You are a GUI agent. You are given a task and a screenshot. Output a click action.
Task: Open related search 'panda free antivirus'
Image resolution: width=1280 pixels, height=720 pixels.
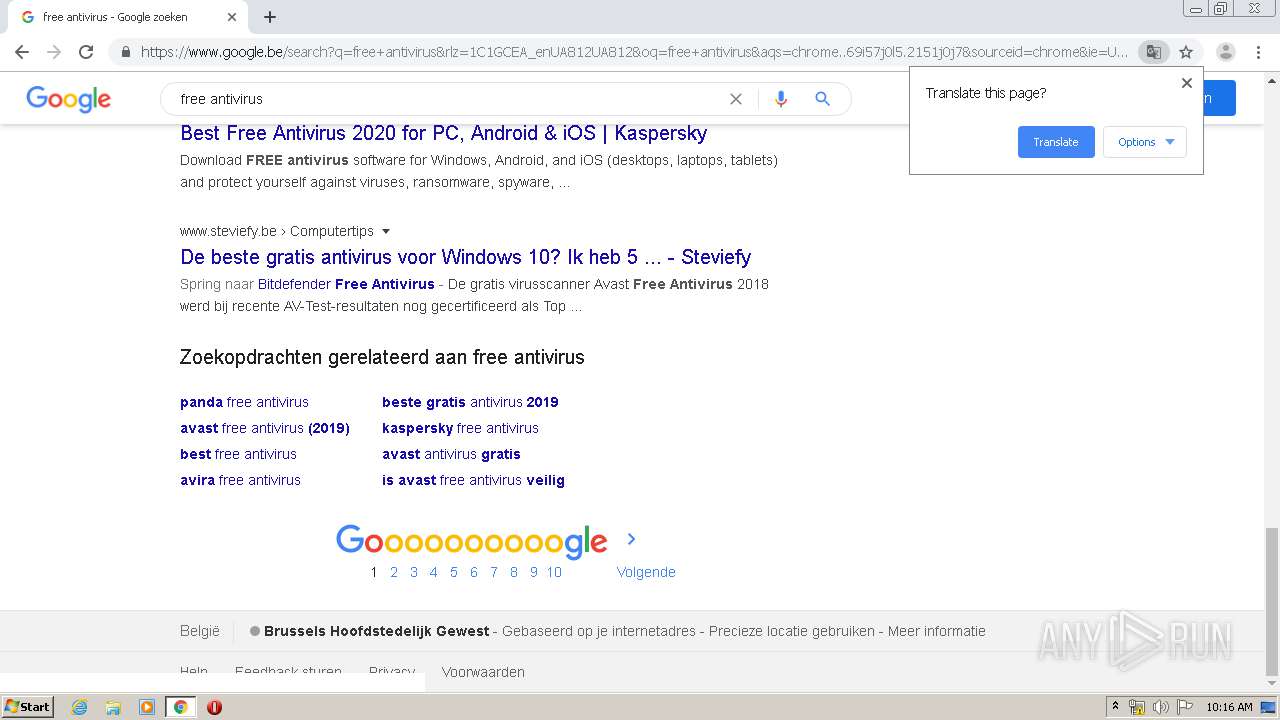(244, 402)
